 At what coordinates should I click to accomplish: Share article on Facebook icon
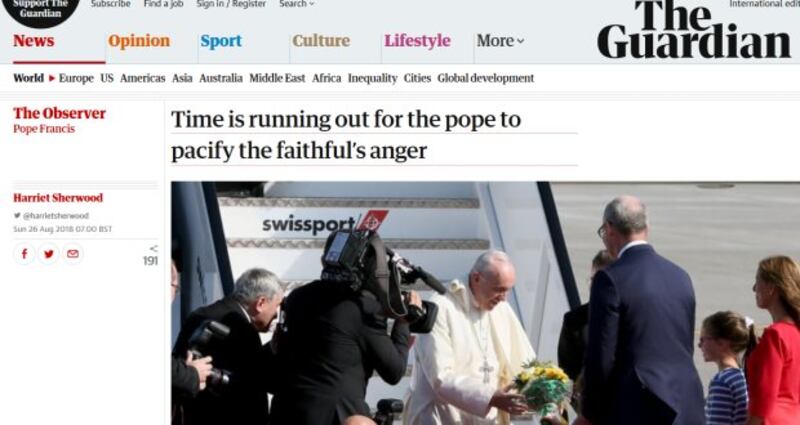pyautogui.click(x=24, y=254)
